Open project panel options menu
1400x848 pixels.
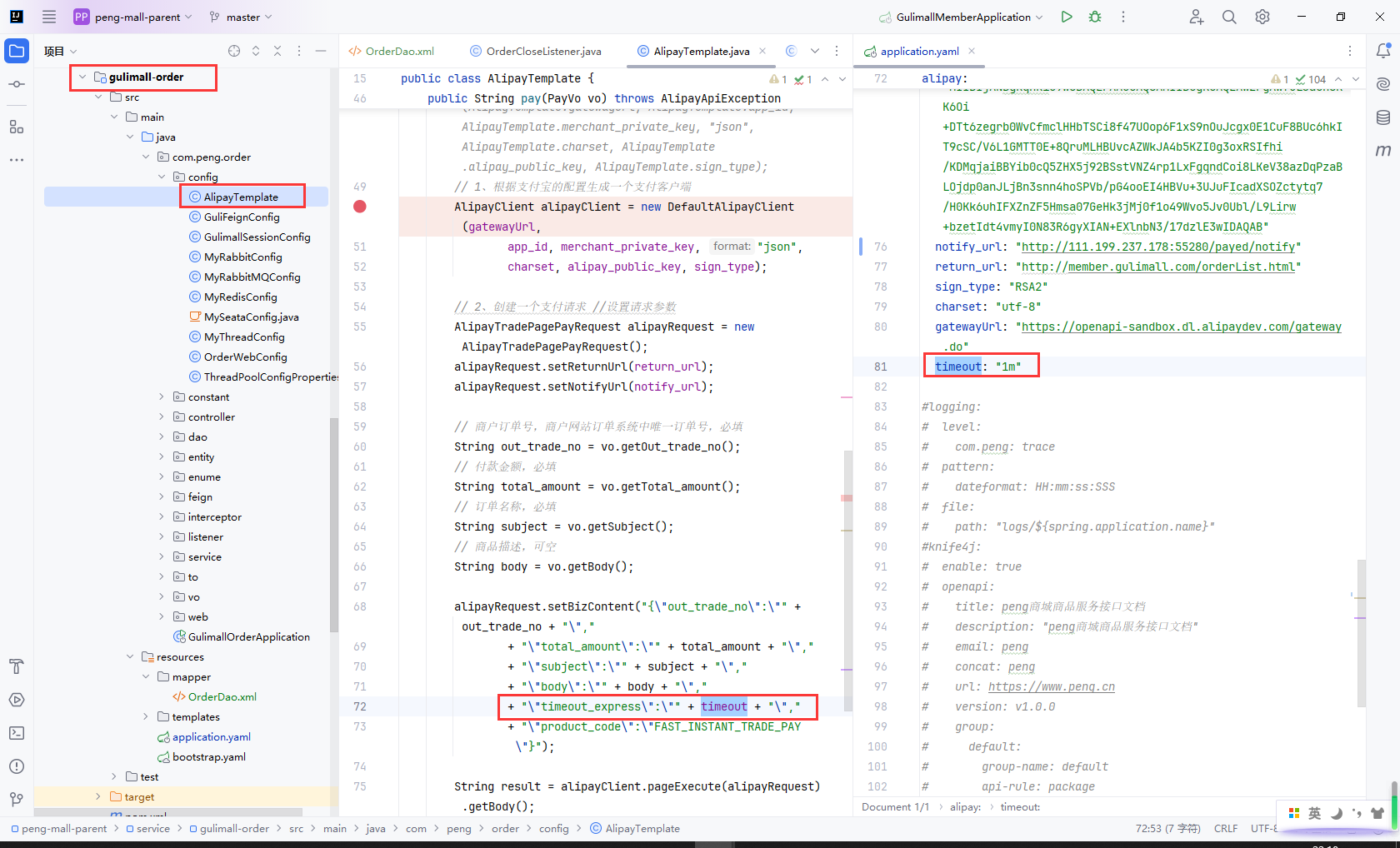(299, 51)
